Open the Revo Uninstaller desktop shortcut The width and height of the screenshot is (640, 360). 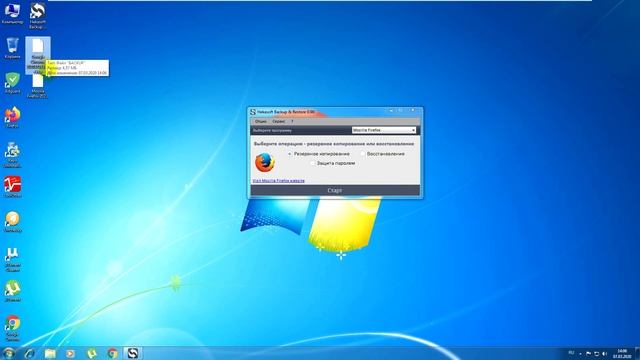pyautogui.click(x=12, y=154)
